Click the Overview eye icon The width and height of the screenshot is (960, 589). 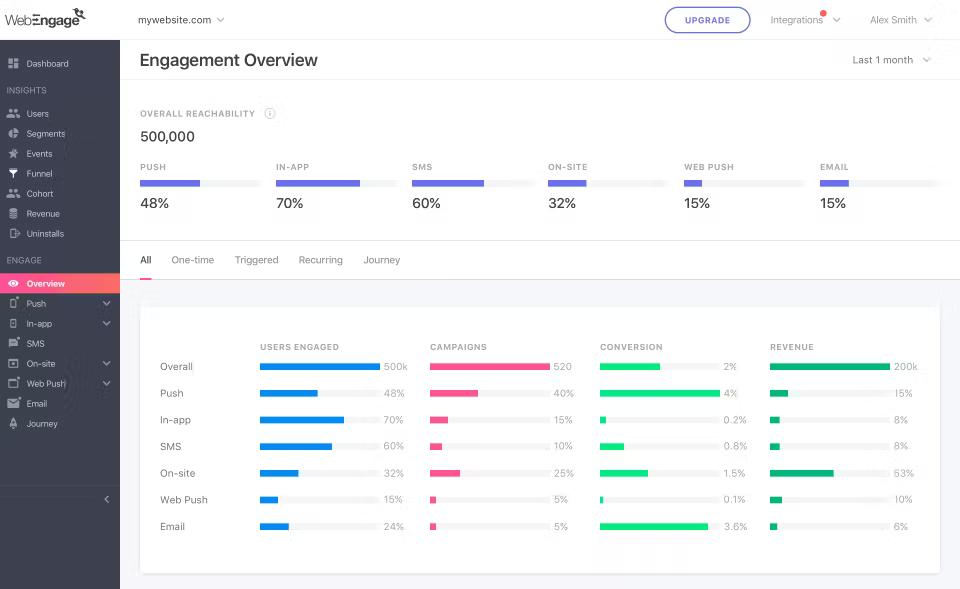pyautogui.click(x=13, y=283)
